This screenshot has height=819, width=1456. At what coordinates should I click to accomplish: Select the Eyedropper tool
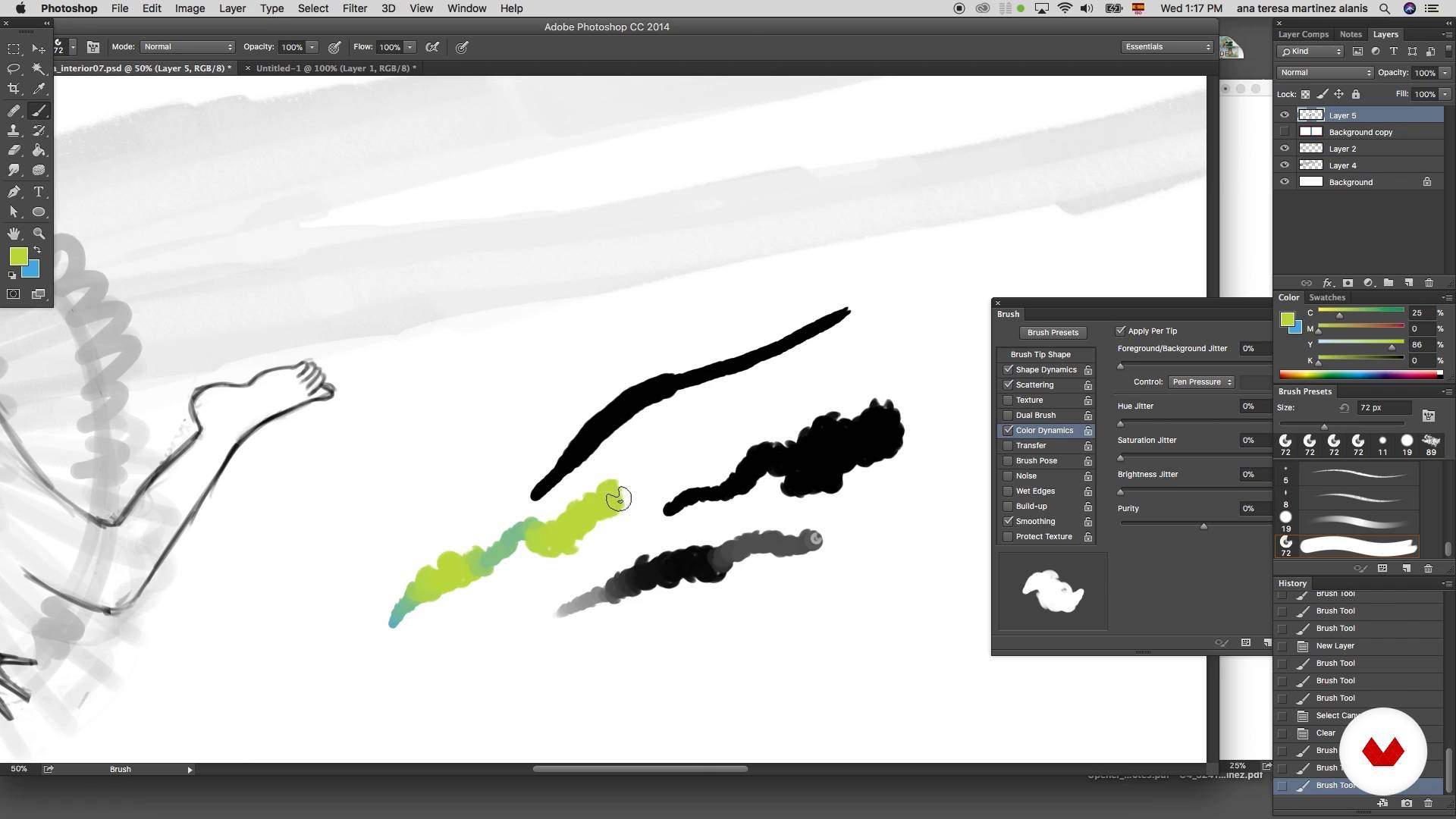click(39, 89)
